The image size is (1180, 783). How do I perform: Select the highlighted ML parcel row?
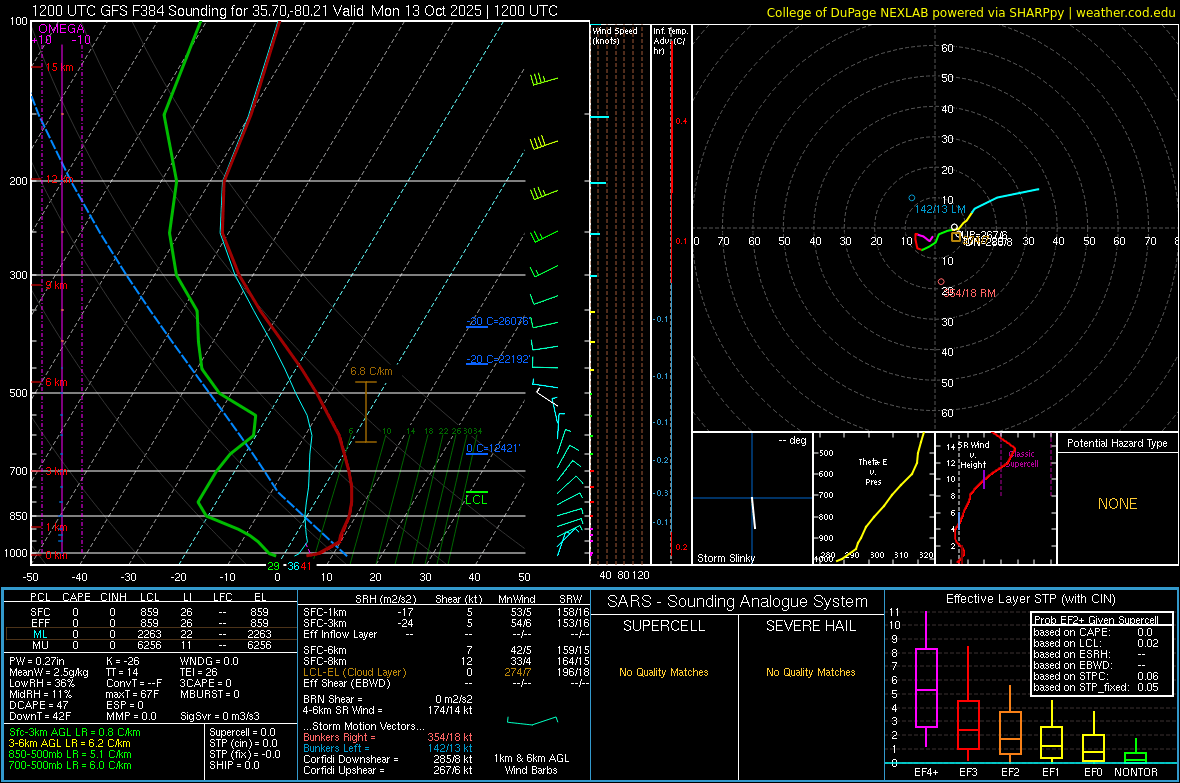tap(149, 634)
